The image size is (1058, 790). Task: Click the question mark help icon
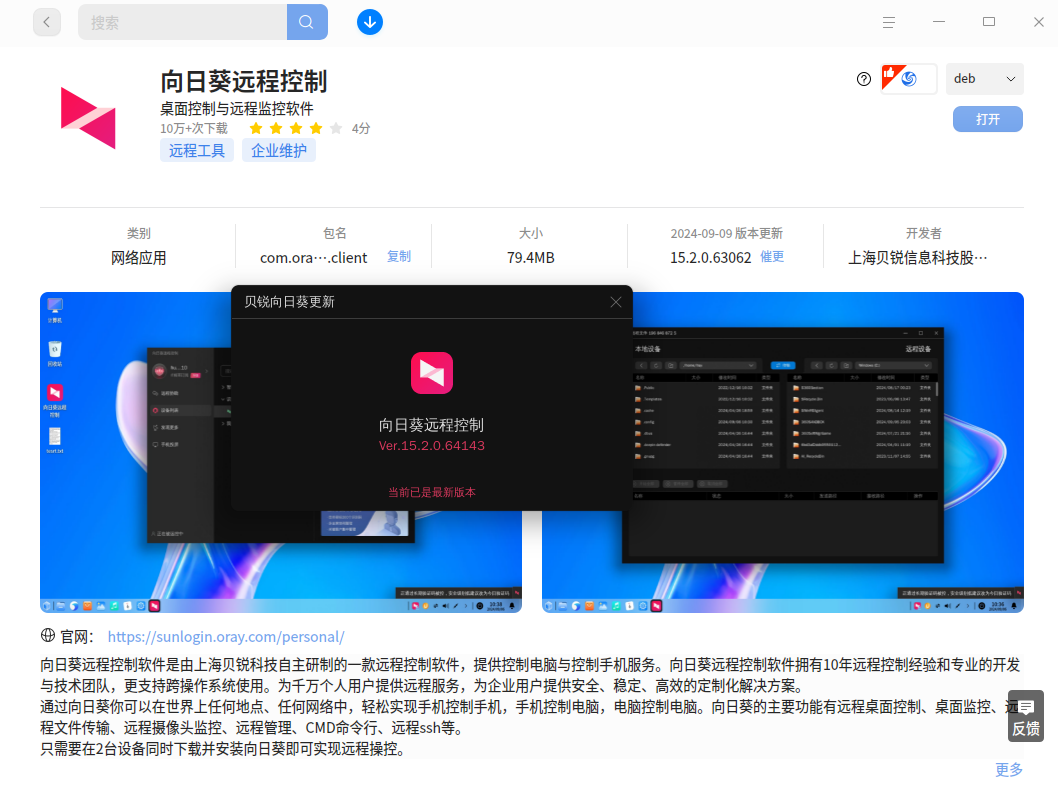tap(864, 79)
